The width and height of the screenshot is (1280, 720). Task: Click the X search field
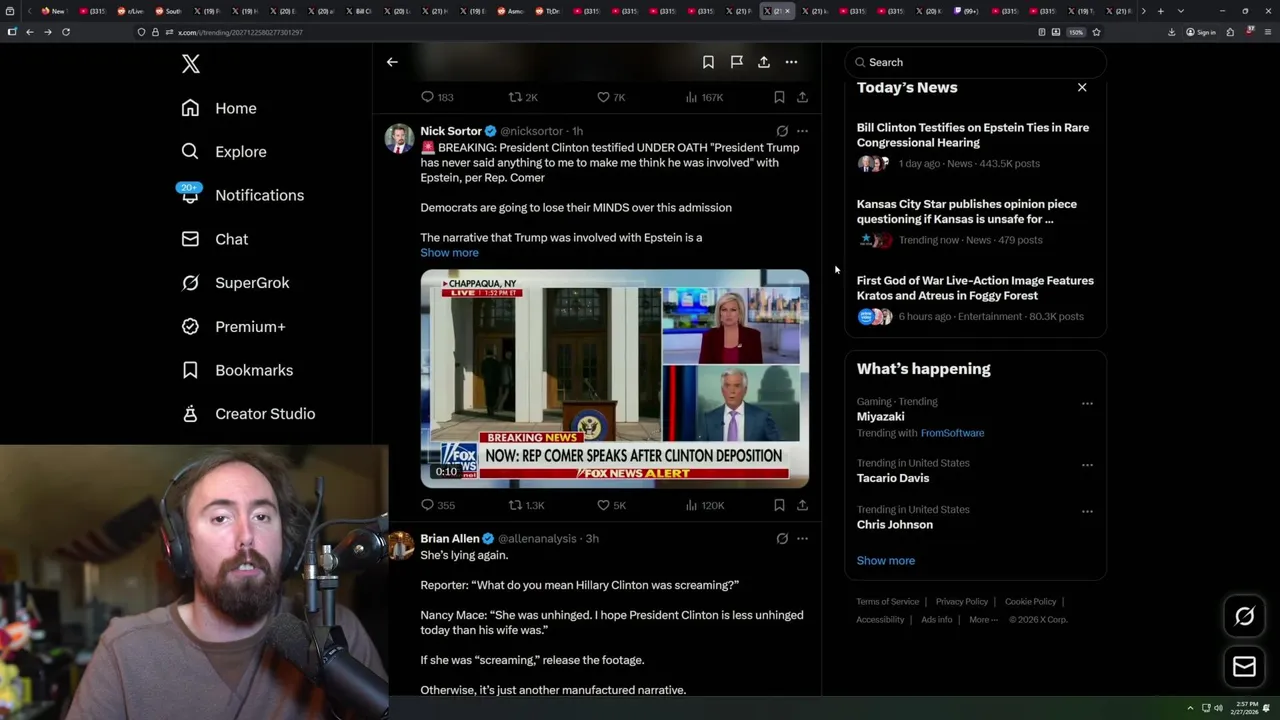[975, 62]
